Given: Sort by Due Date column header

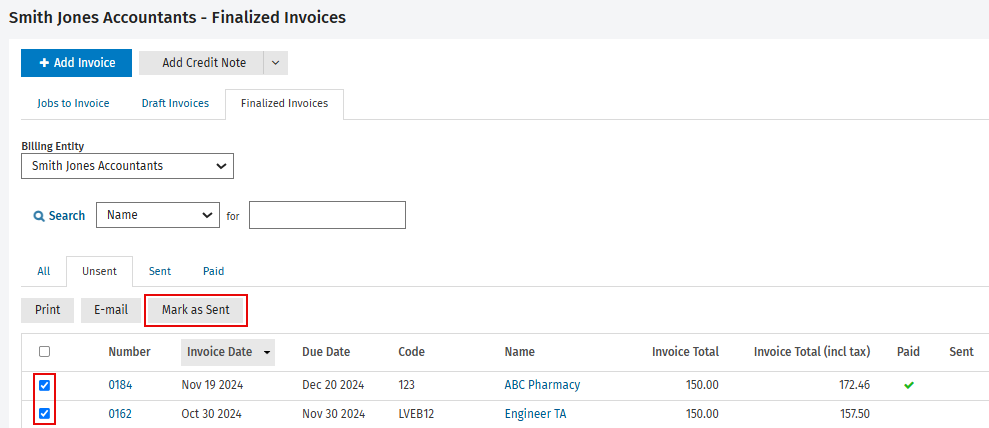Looking at the screenshot, I should click(326, 352).
